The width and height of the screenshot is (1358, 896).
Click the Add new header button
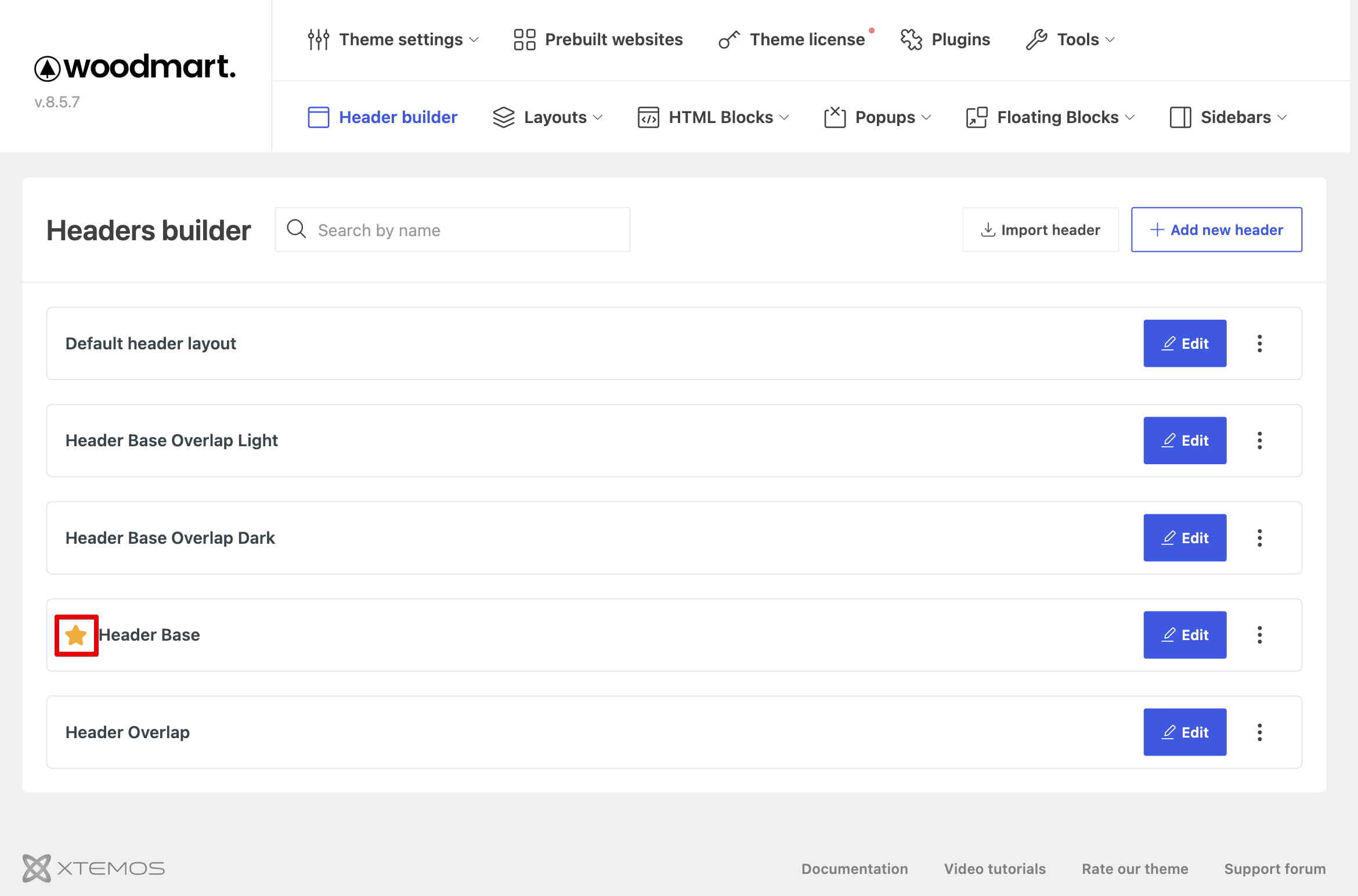(x=1216, y=230)
